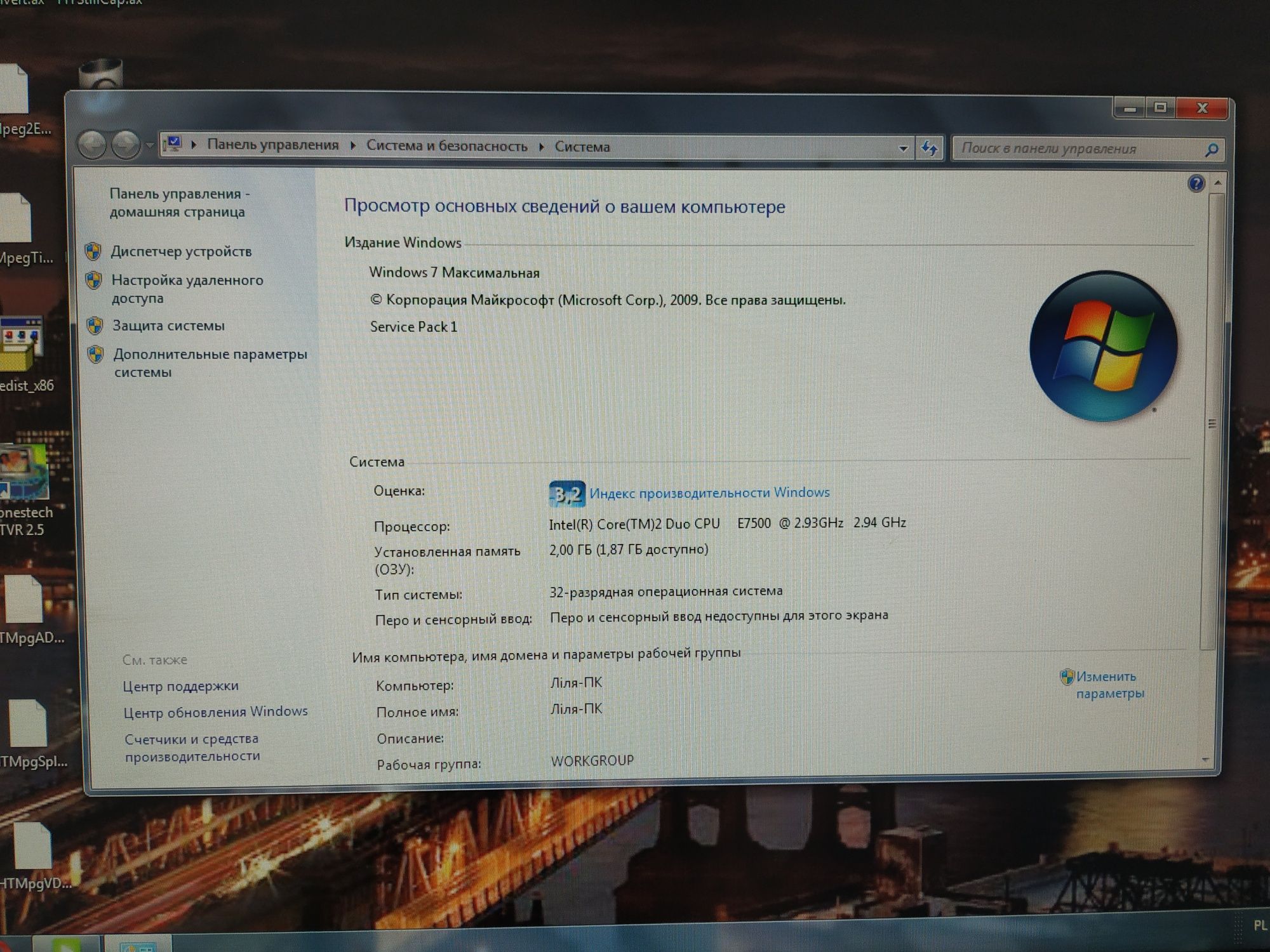Click 2,00 ГБ (1,87 ГБ доступно) value

coord(629,550)
